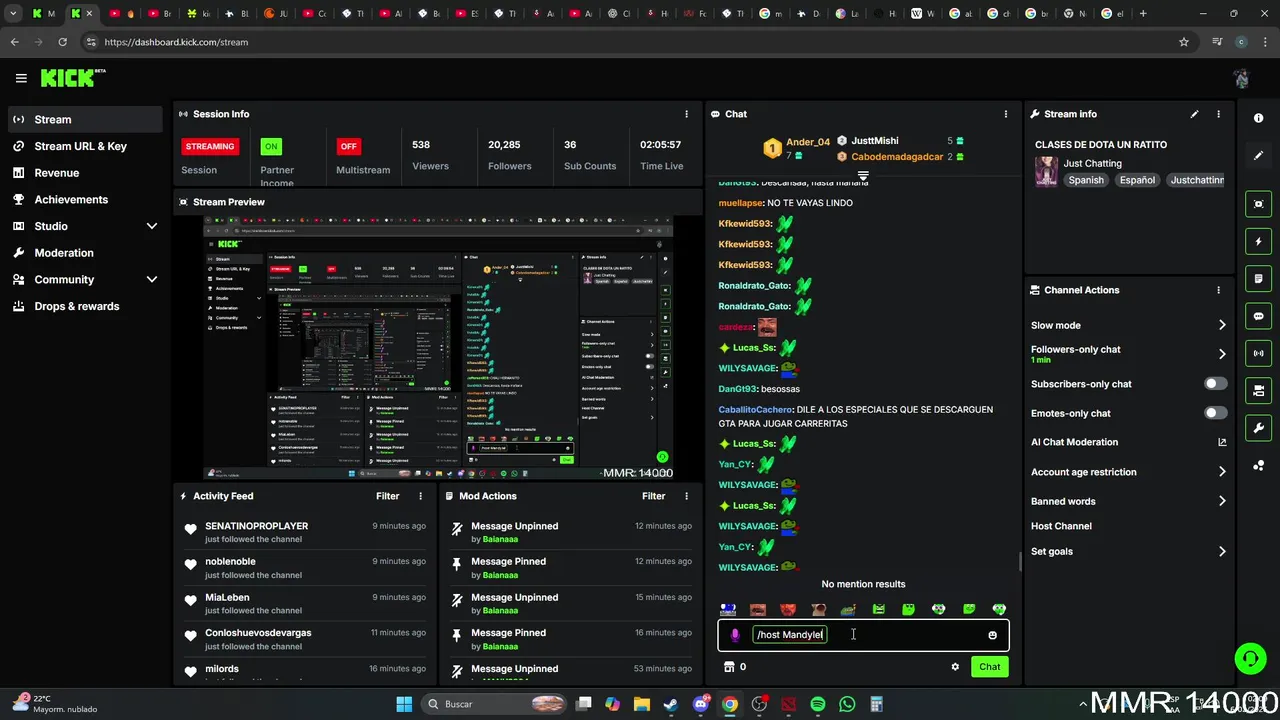Viewport: 1280px width, 720px height.
Task: Click the Multistream OFF badge
Action: pos(348,146)
